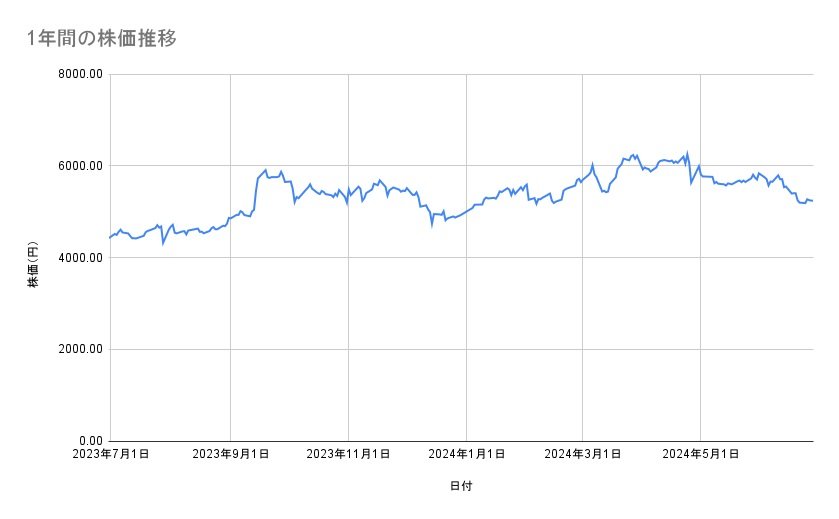This screenshot has height=519, width=839.
Task: Click the 2024年5月1日 x-axis label
Action: point(700,455)
